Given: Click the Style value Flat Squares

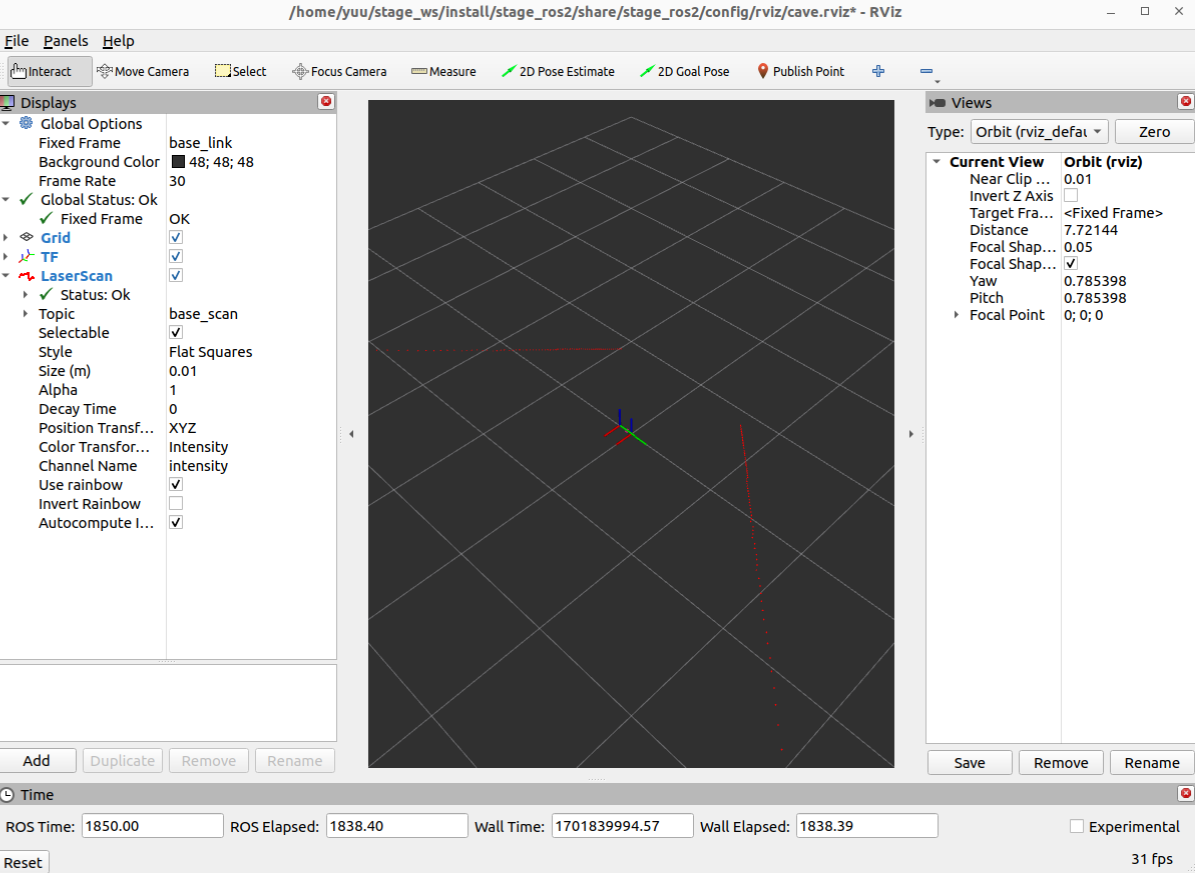Looking at the screenshot, I should coord(210,351).
